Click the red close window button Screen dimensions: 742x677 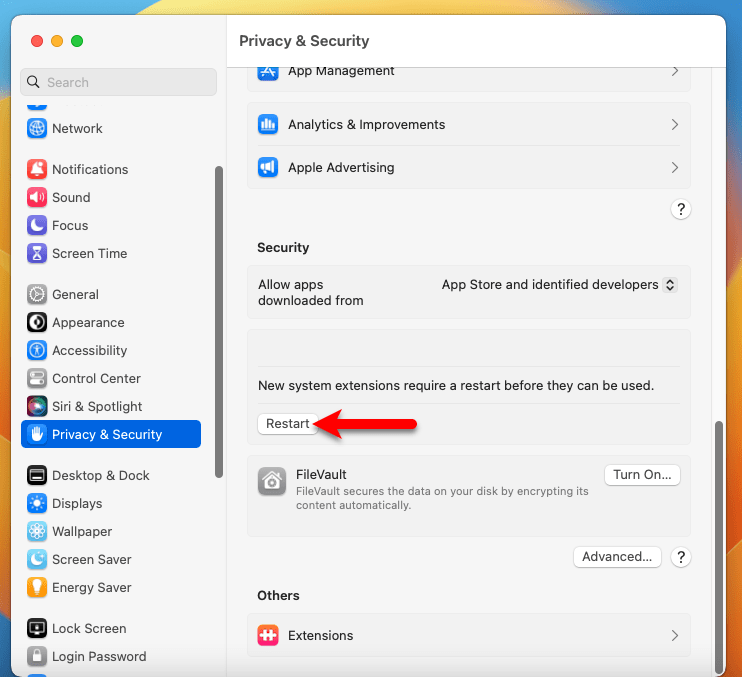(37, 41)
